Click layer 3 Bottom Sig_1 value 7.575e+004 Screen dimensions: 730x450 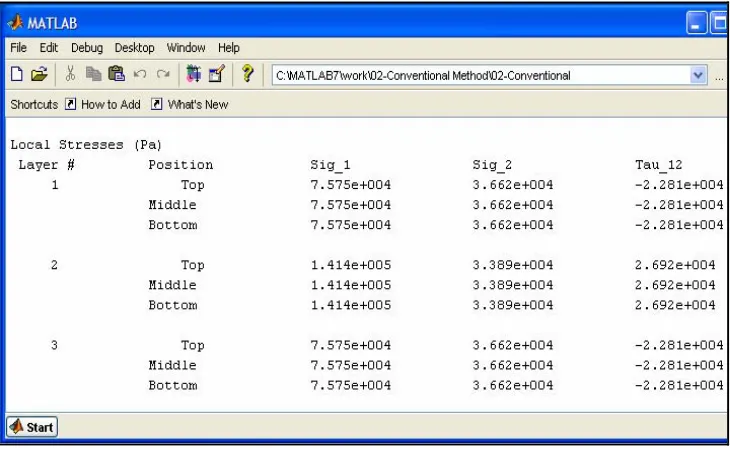click(x=351, y=385)
